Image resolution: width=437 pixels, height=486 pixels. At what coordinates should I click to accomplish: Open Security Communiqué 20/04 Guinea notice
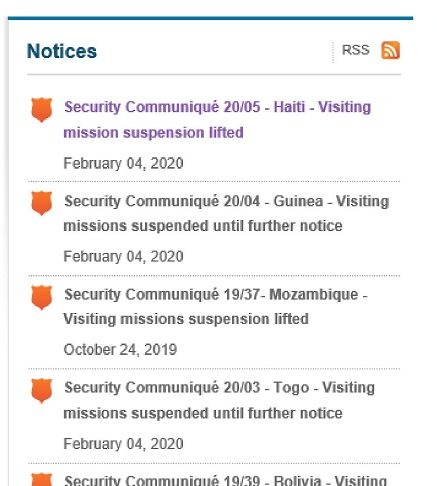click(x=226, y=213)
